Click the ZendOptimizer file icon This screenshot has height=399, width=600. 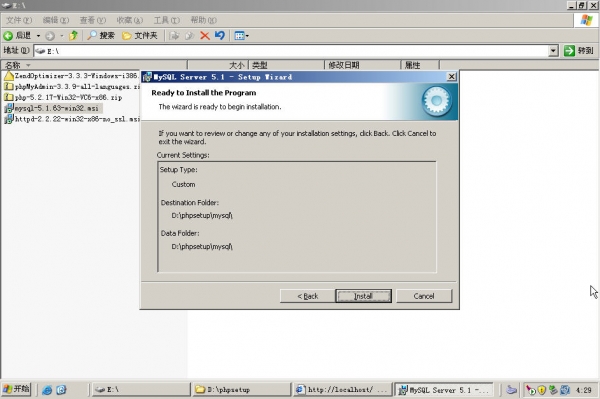click(x=9, y=76)
